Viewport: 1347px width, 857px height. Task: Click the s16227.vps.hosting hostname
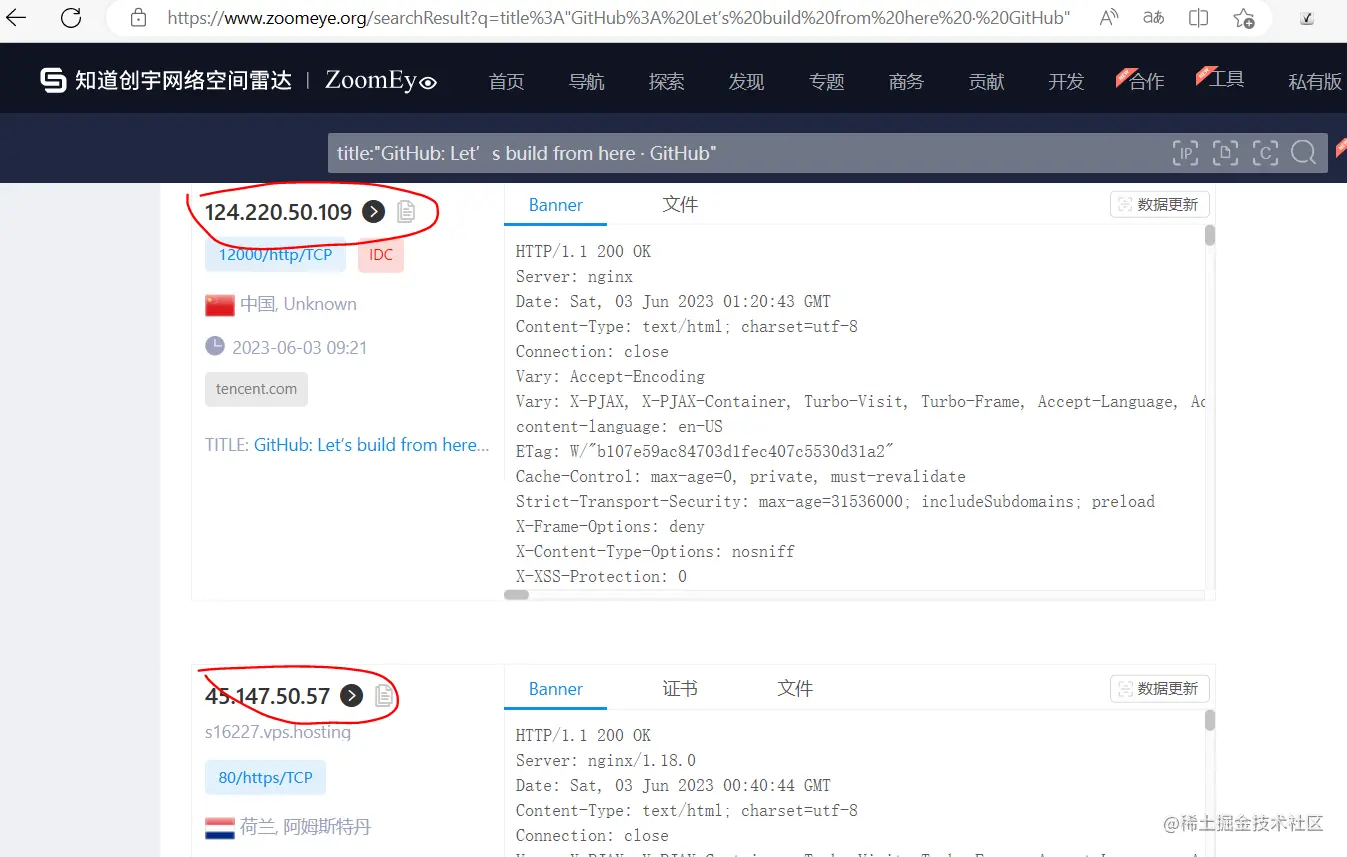click(278, 732)
